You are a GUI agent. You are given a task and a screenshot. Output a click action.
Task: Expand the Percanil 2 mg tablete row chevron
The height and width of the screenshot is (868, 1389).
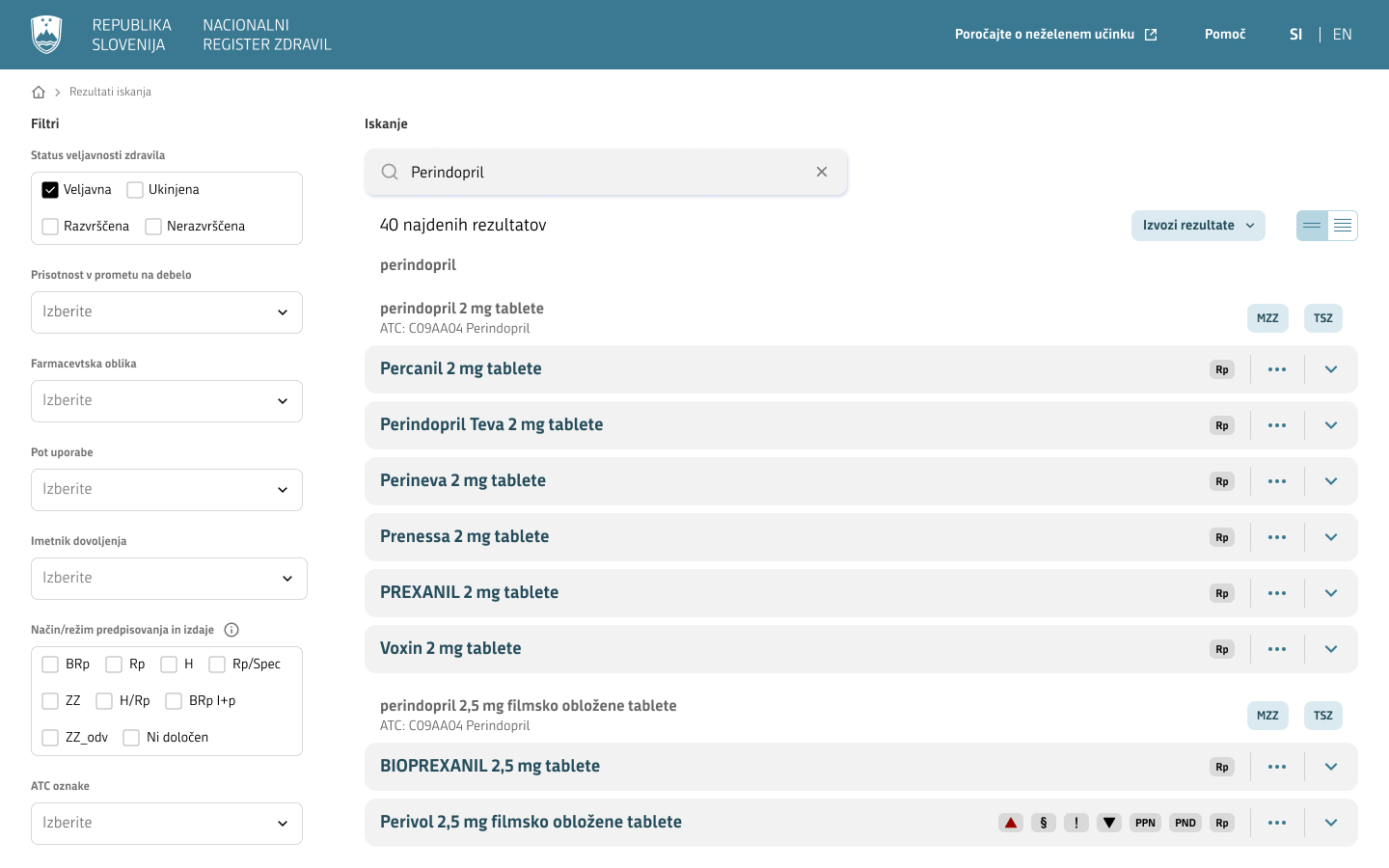1331,369
